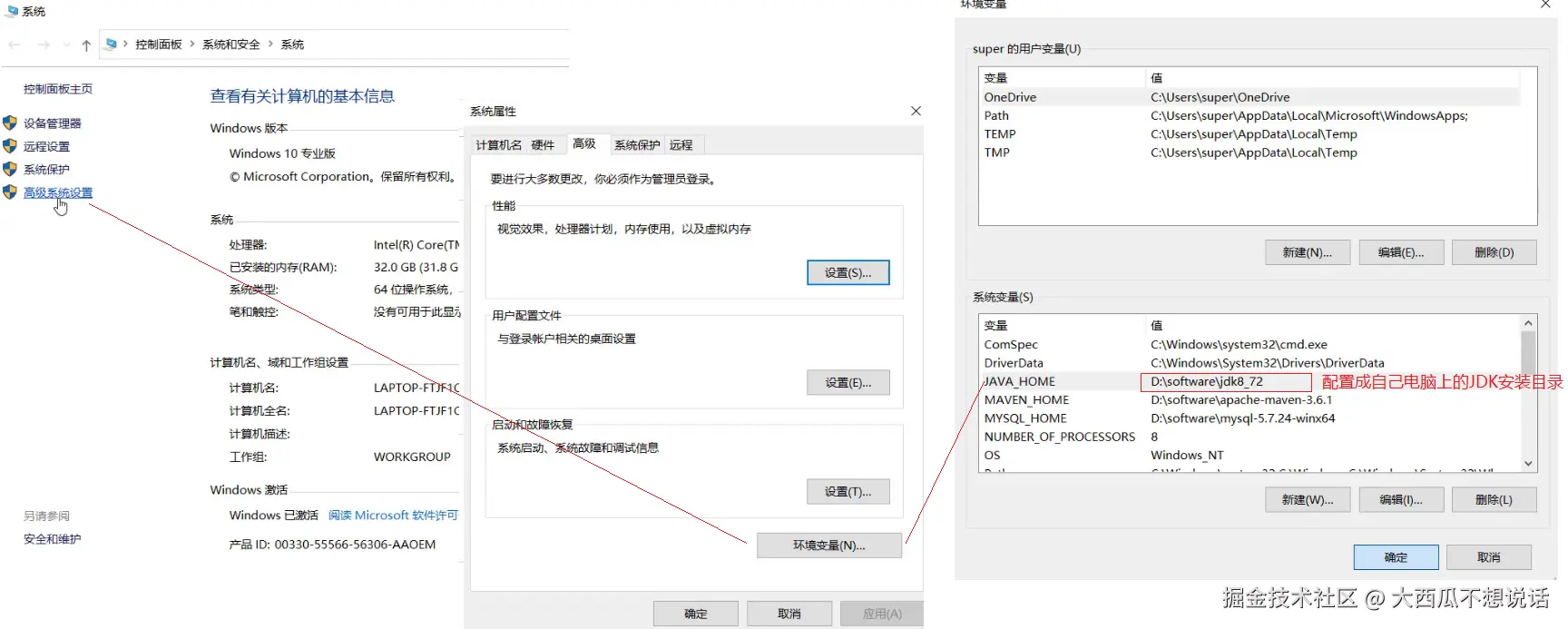Select JAVA_HOME system variable row

(x=1250, y=381)
